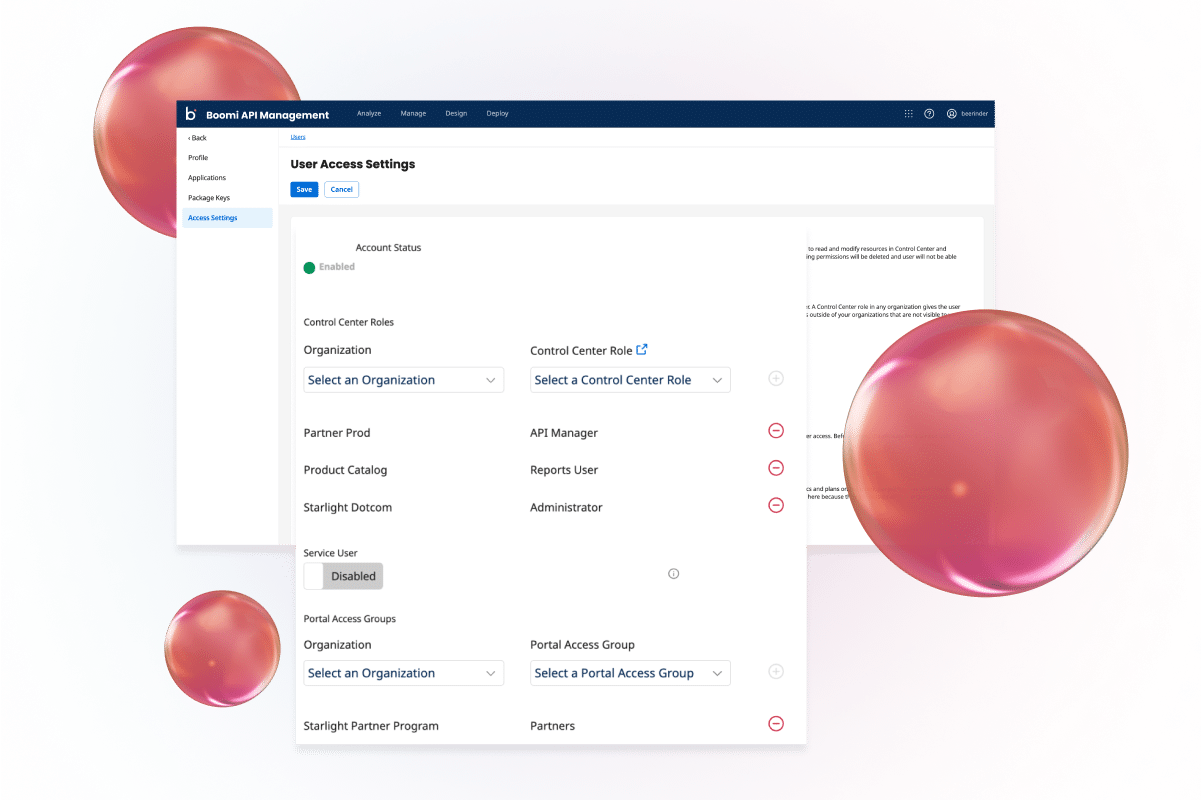Viewport: 1201px width, 800px height.
Task: Click the Save button
Action: (304, 189)
